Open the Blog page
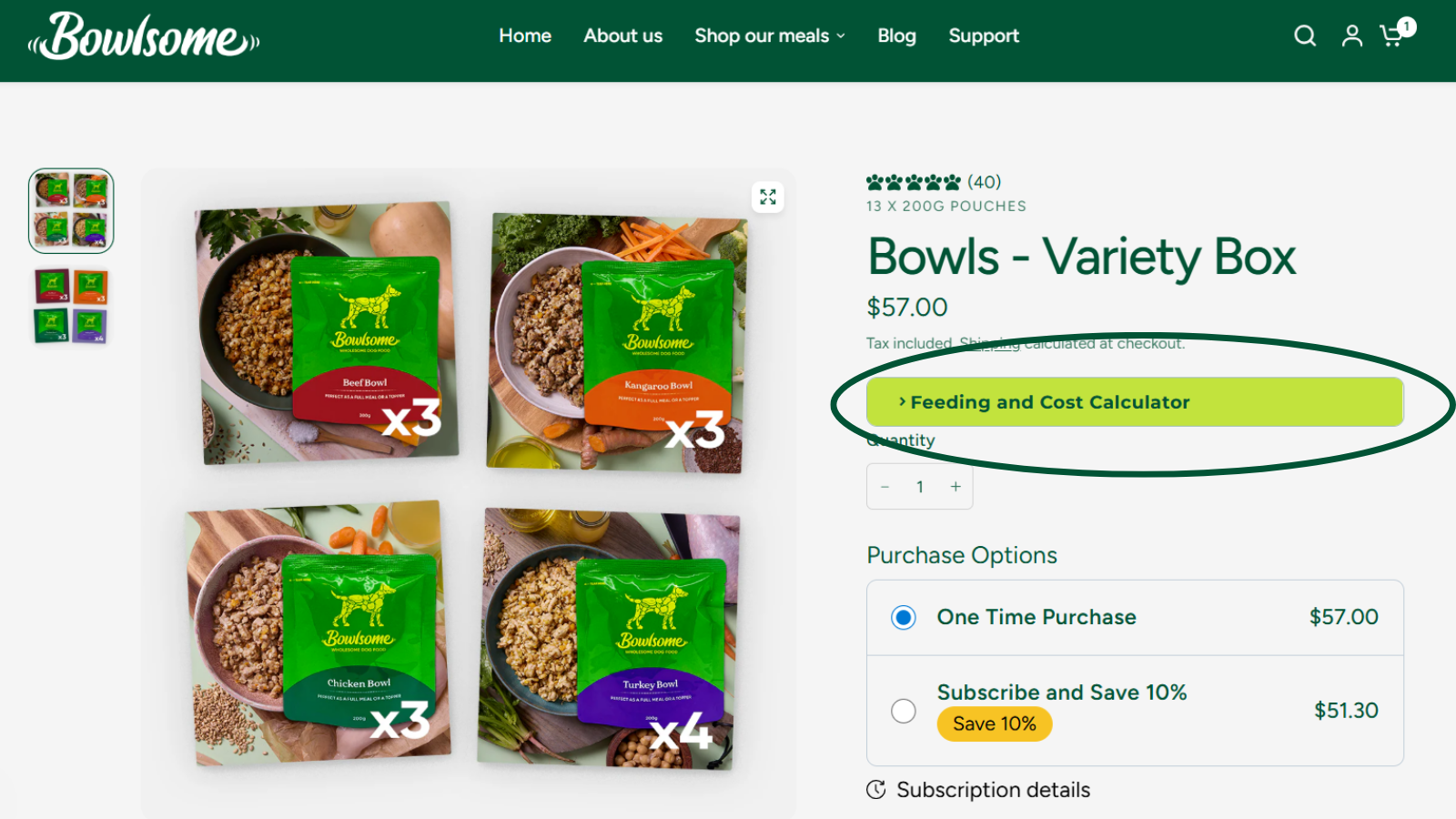1456x819 pixels. (896, 35)
